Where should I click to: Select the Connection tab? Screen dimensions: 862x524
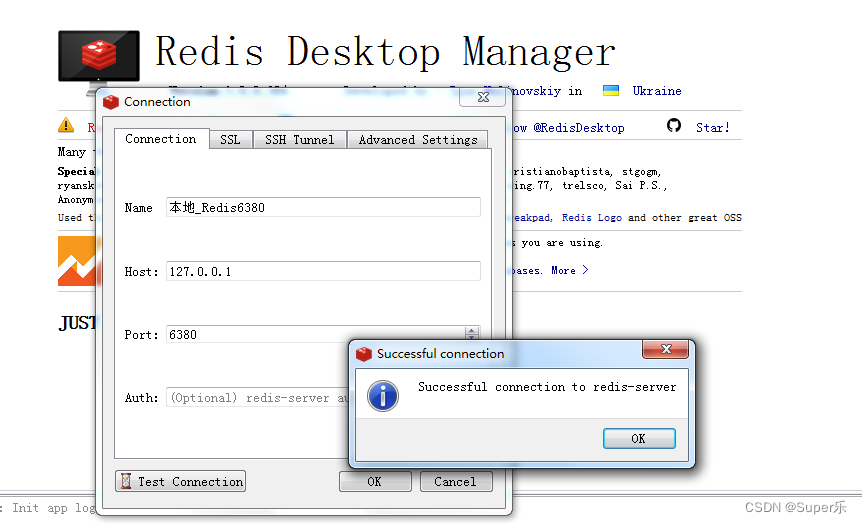point(161,139)
